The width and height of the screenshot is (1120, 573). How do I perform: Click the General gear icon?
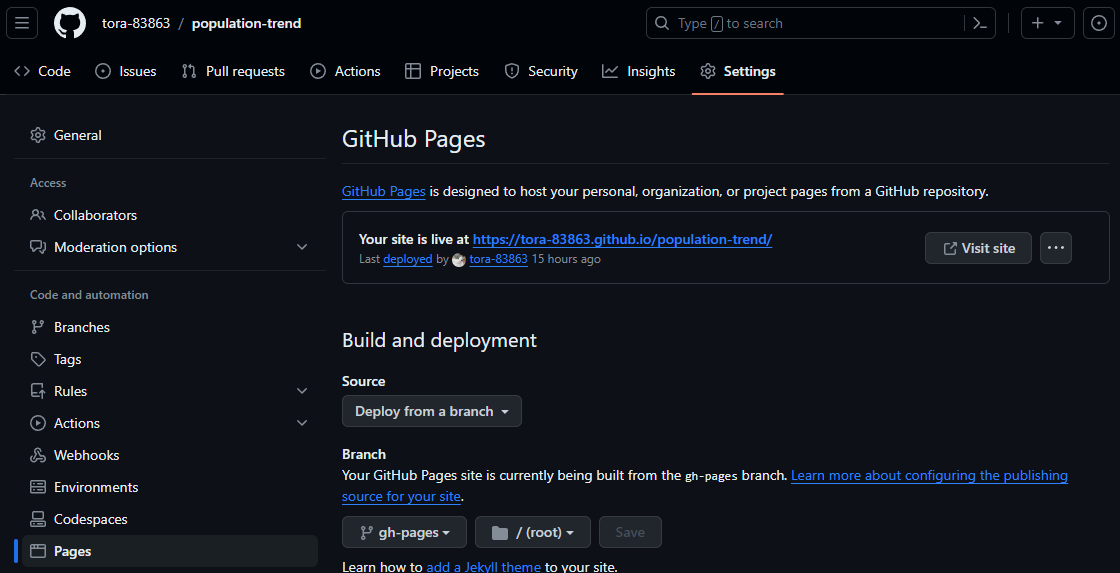(x=38, y=135)
